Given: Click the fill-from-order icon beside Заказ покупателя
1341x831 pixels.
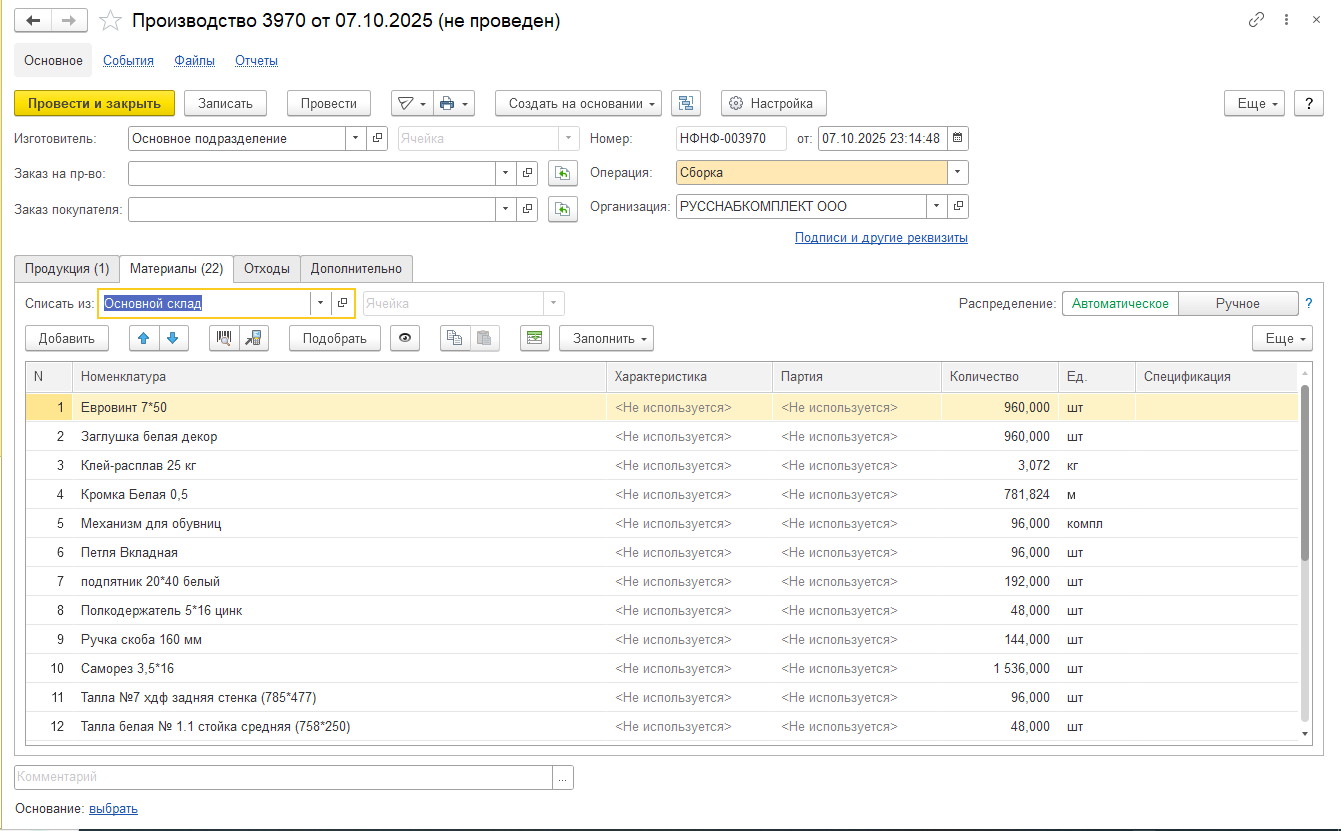Looking at the screenshot, I should (563, 209).
